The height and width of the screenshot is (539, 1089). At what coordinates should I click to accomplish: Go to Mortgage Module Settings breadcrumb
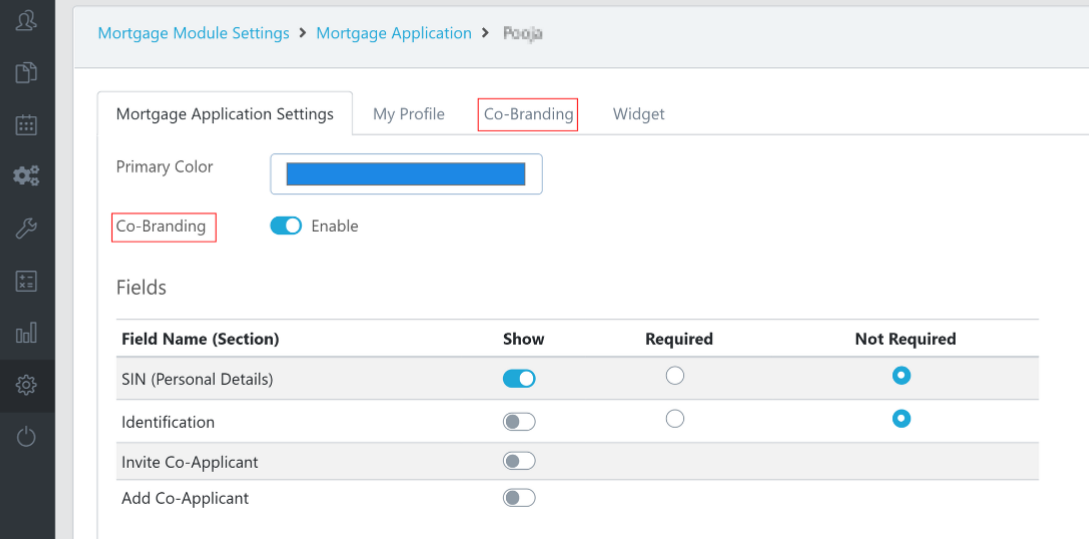(193, 33)
